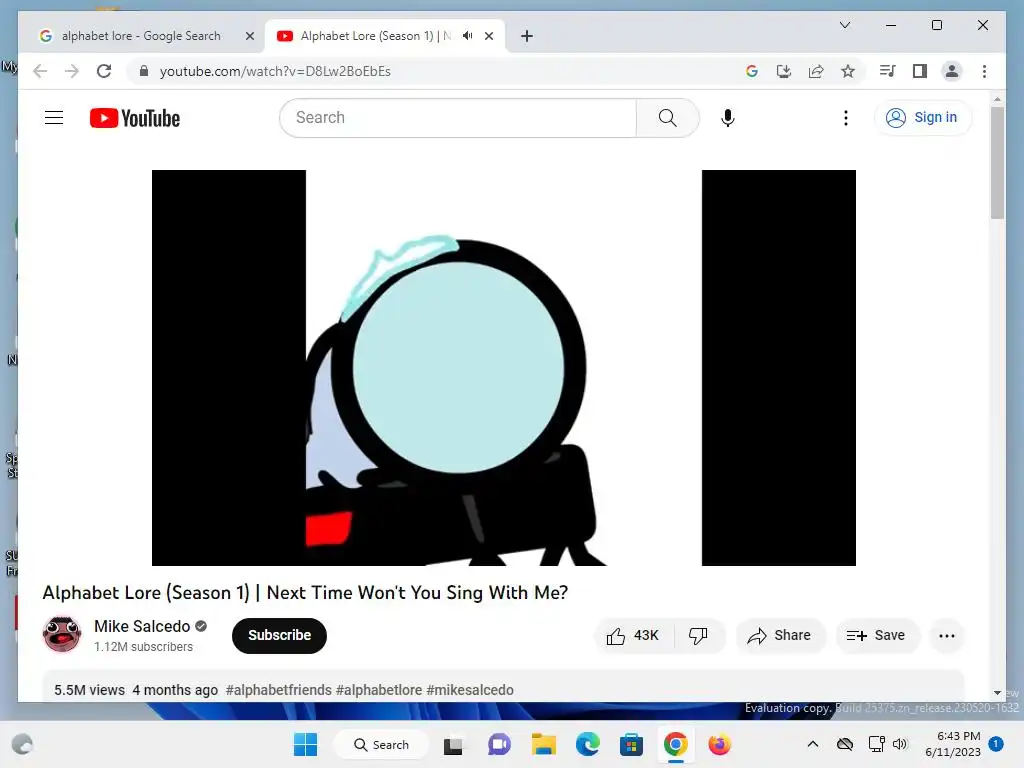Switch to alphabet lore Google Search tab
Image resolution: width=1024 pixels, height=768 pixels.
140,36
